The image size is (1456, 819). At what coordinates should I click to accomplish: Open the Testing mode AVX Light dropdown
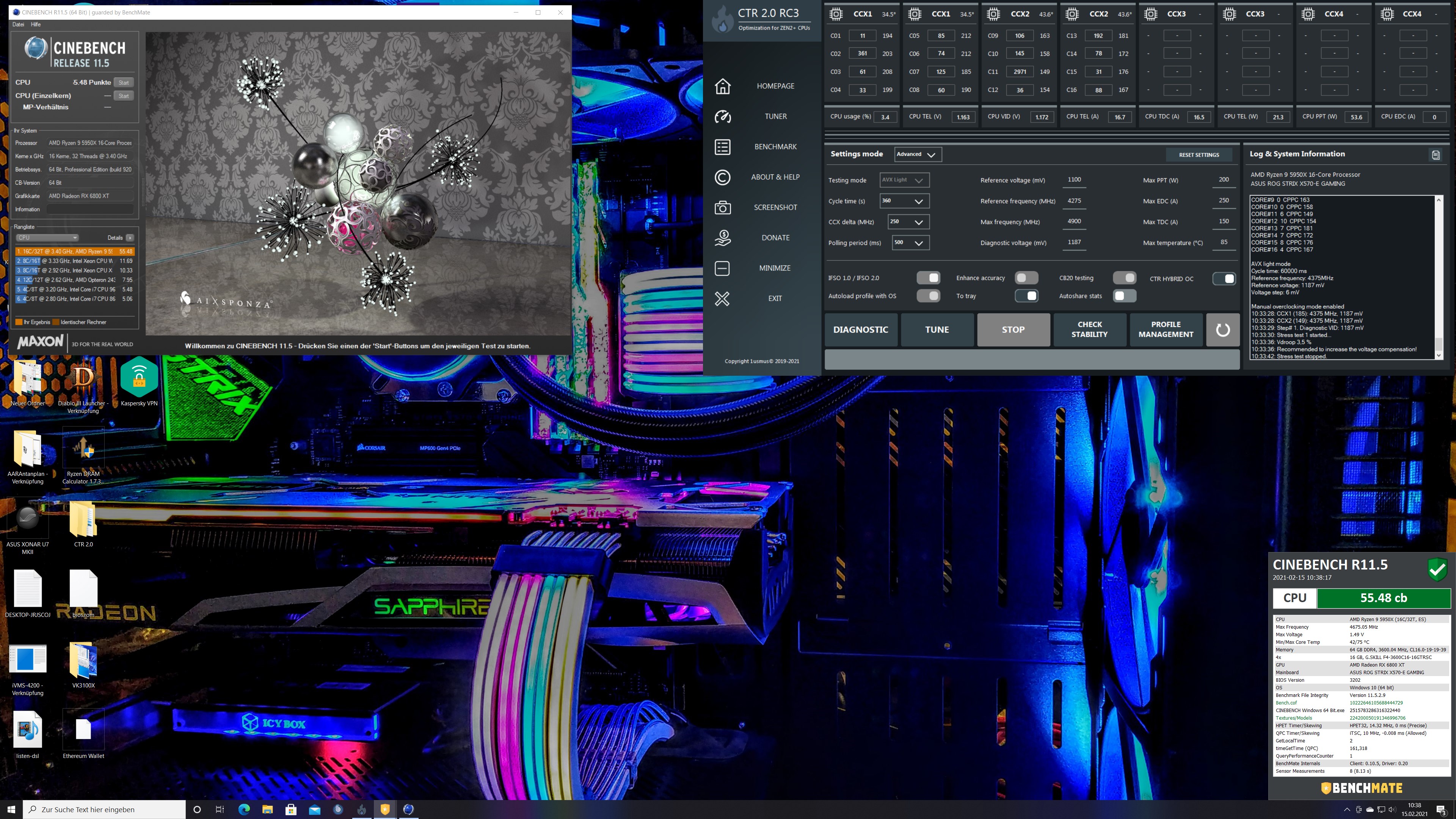[x=904, y=180]
